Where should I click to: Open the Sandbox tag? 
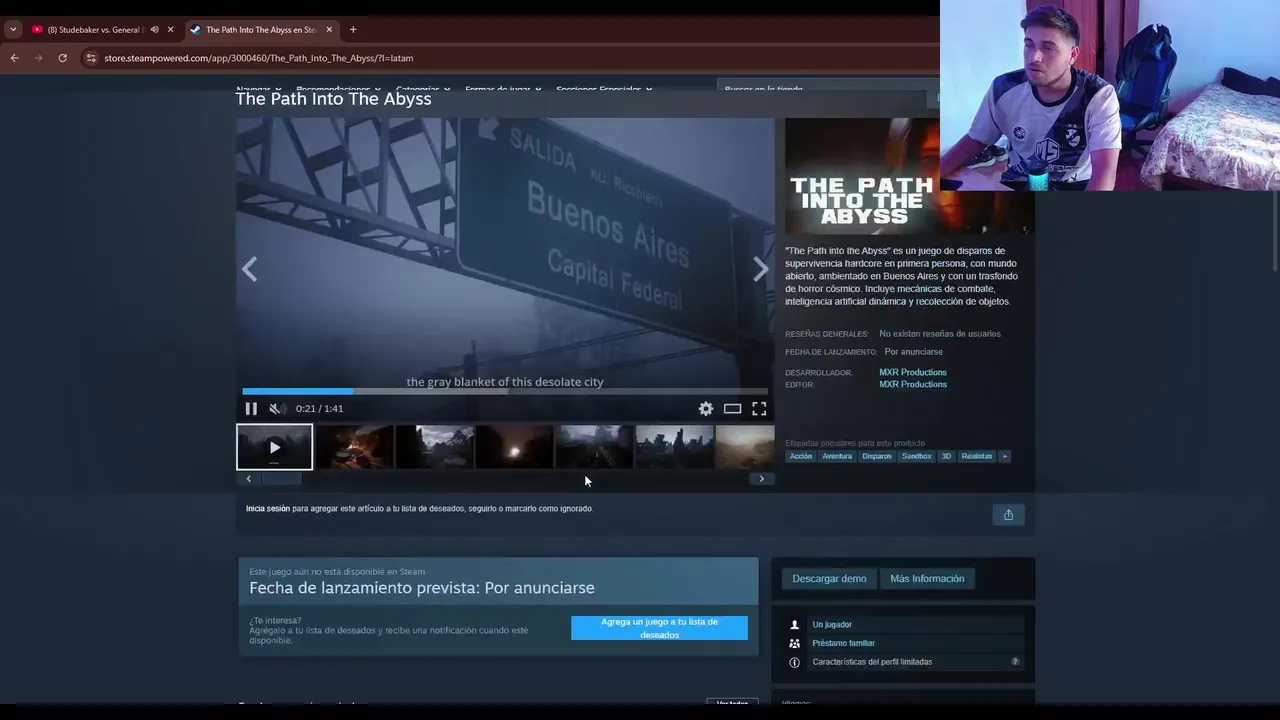pyautogui.click(x=916, y=456)
